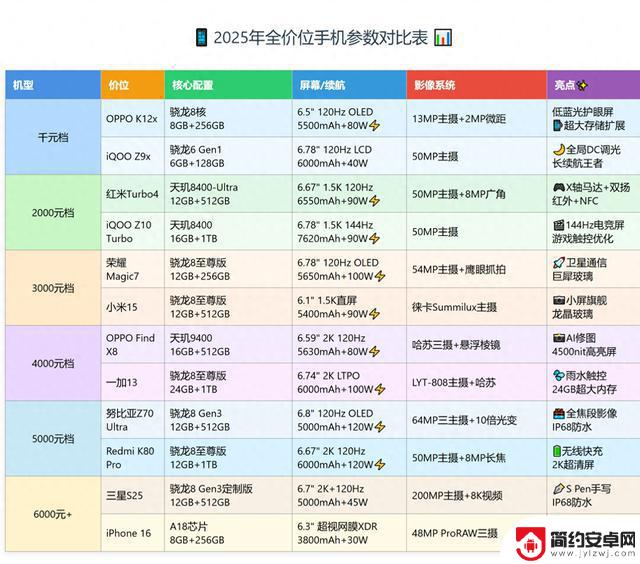Image resolution: width=640 pixels, height=564 pixels.
Task: Click the icon before 144Hz电竞屏
Action: [x=559, y=225]
